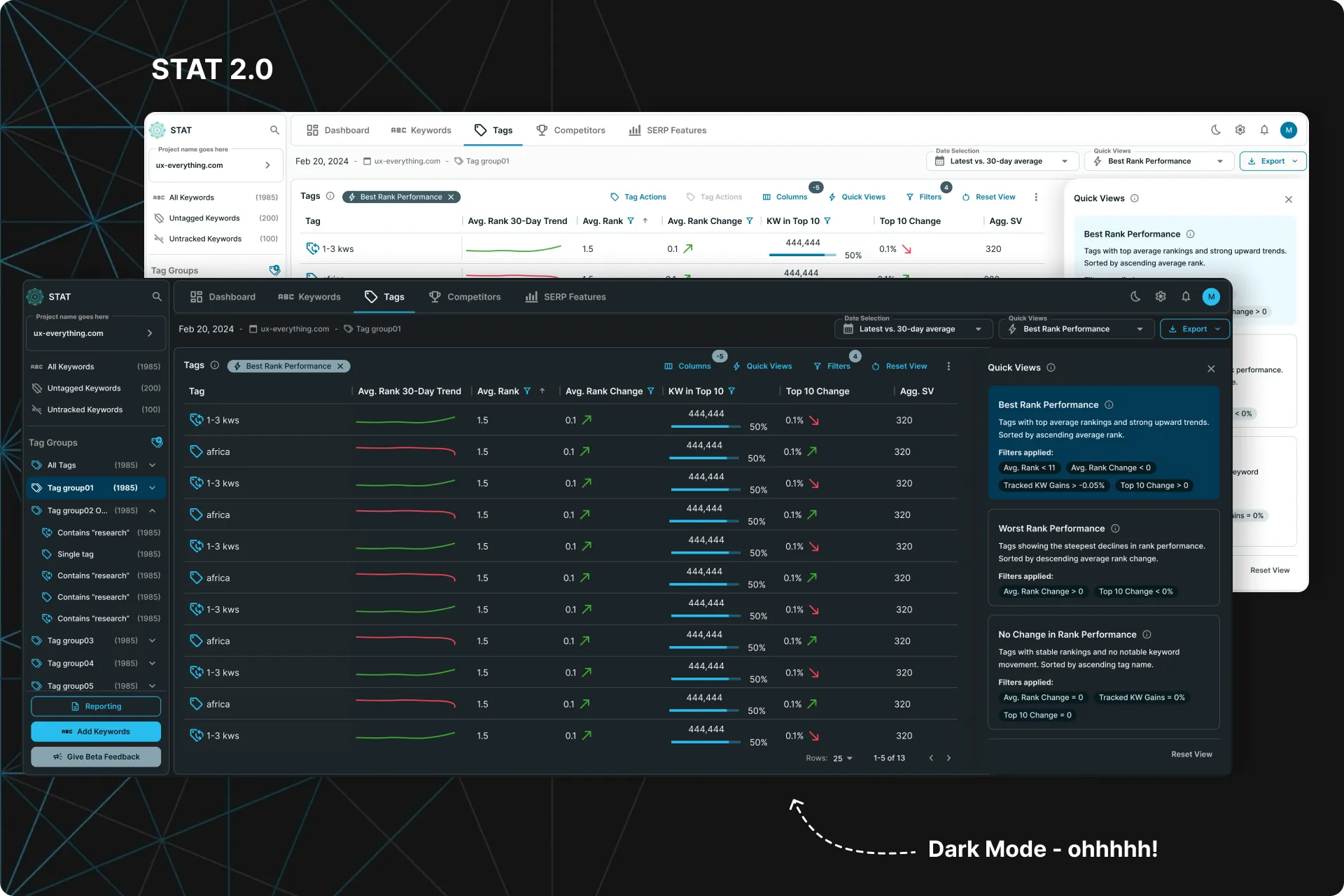
Task: Click Avg. Rank sort arrow in dark table
Action: click(542, 391)
